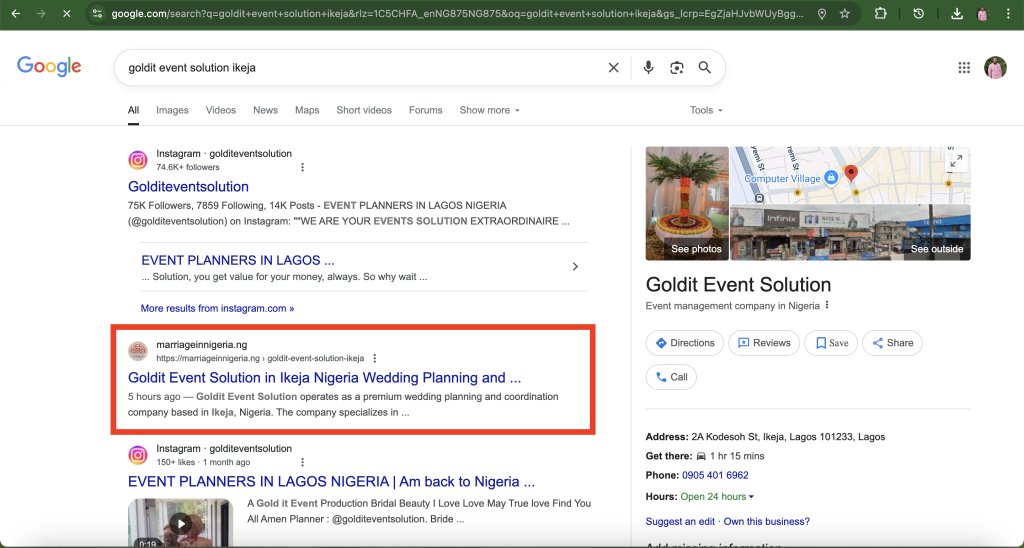Go back with browser back arrow

16,13
